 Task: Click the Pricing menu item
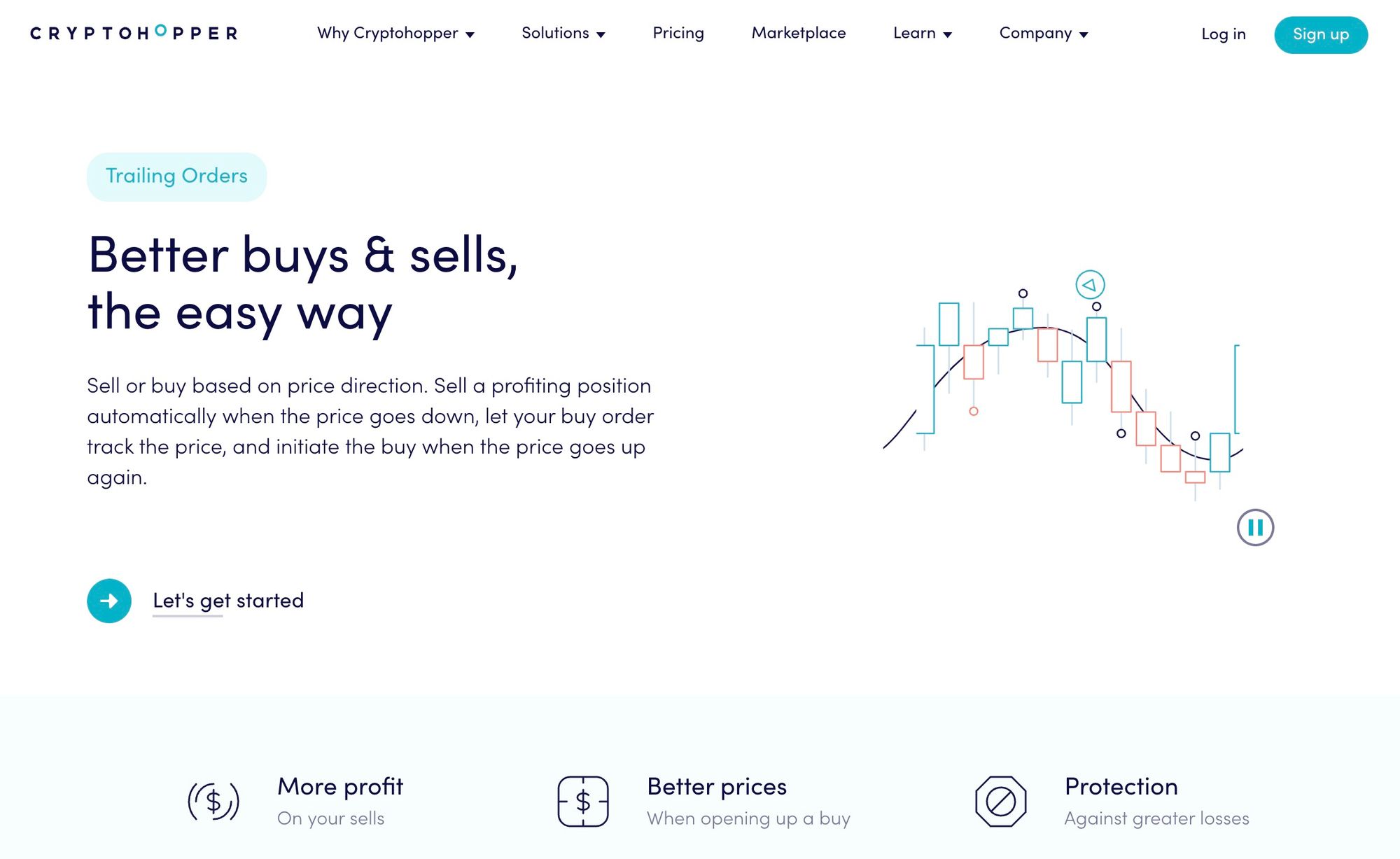pyautogui.click(x=678, y=33)
